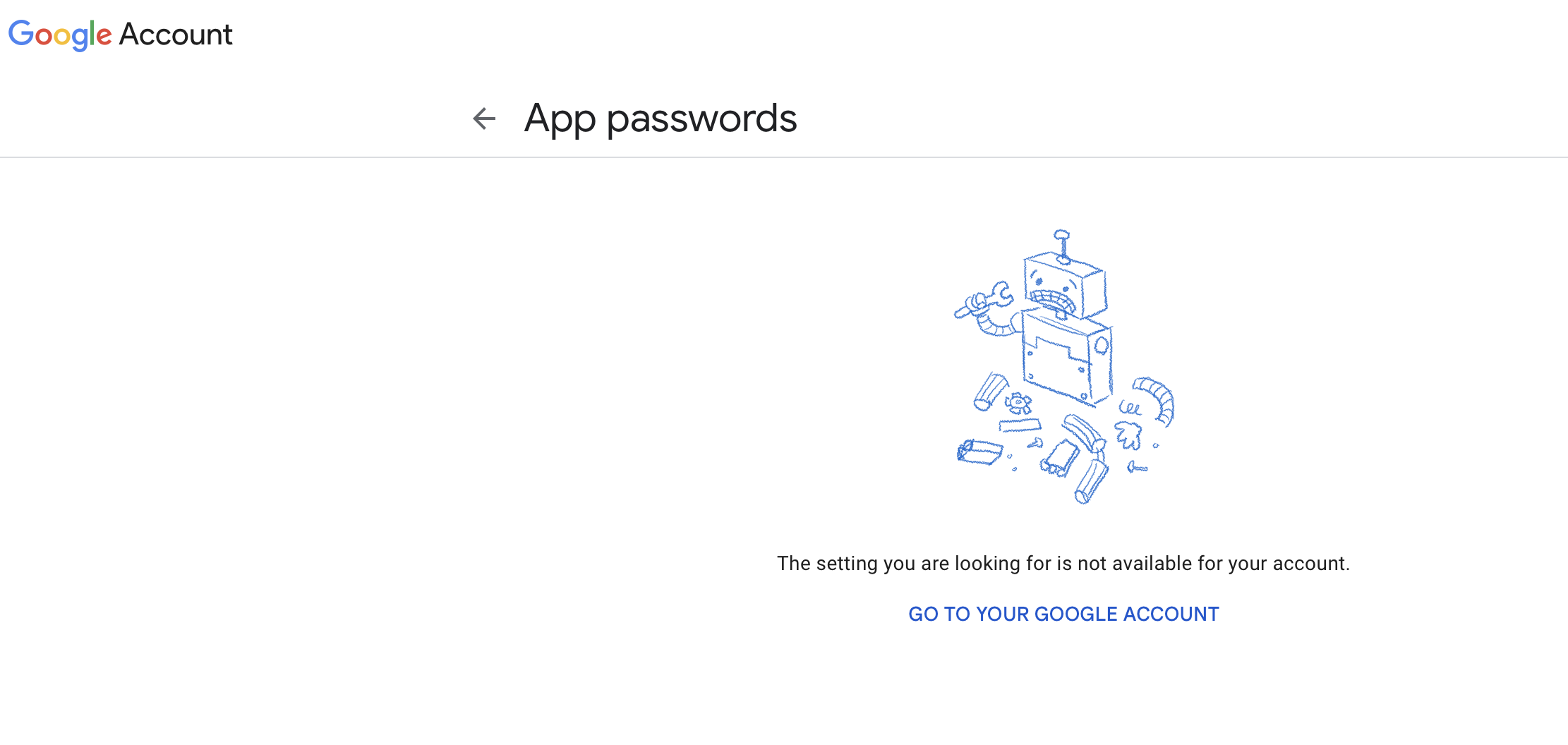Screen dimensions: 1568x745
Task: Click the back arrow beside App passwords
Action: (x=484, y=119)
